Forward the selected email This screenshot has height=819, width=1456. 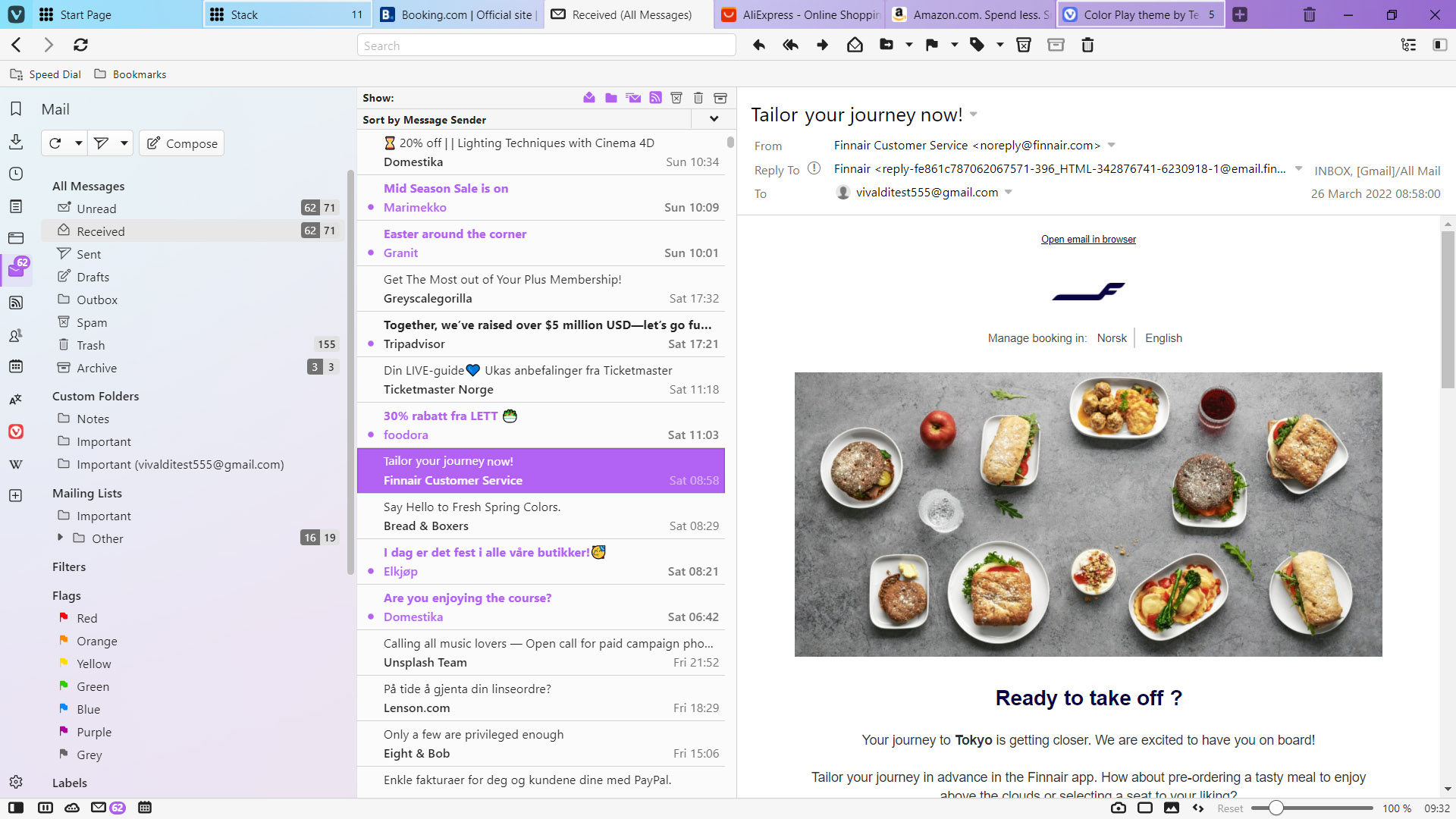coord(823,45)
